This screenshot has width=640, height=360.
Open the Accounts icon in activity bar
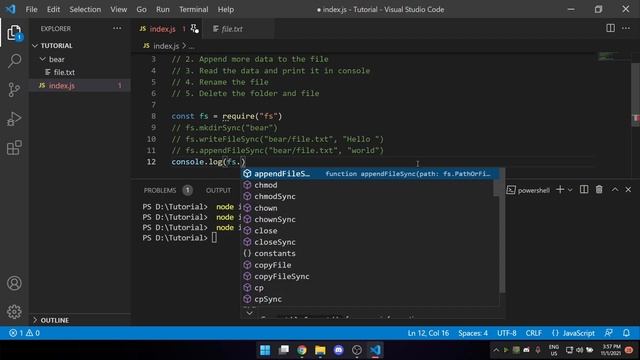click(x=14, y=283)
